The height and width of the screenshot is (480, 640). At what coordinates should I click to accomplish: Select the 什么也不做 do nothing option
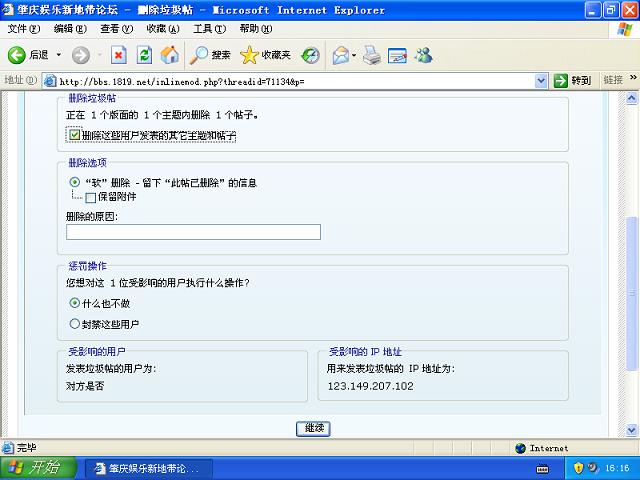coord(74,303)
